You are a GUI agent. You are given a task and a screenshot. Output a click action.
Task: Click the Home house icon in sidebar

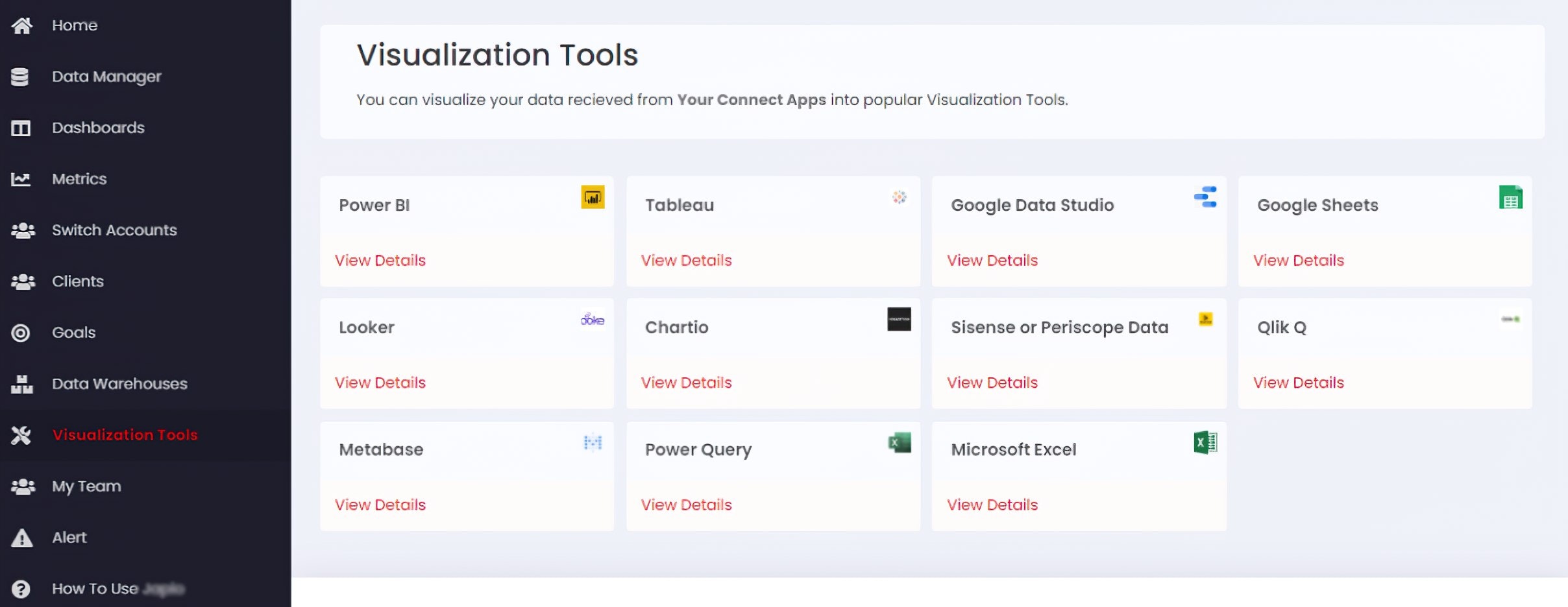coord(21,25)
